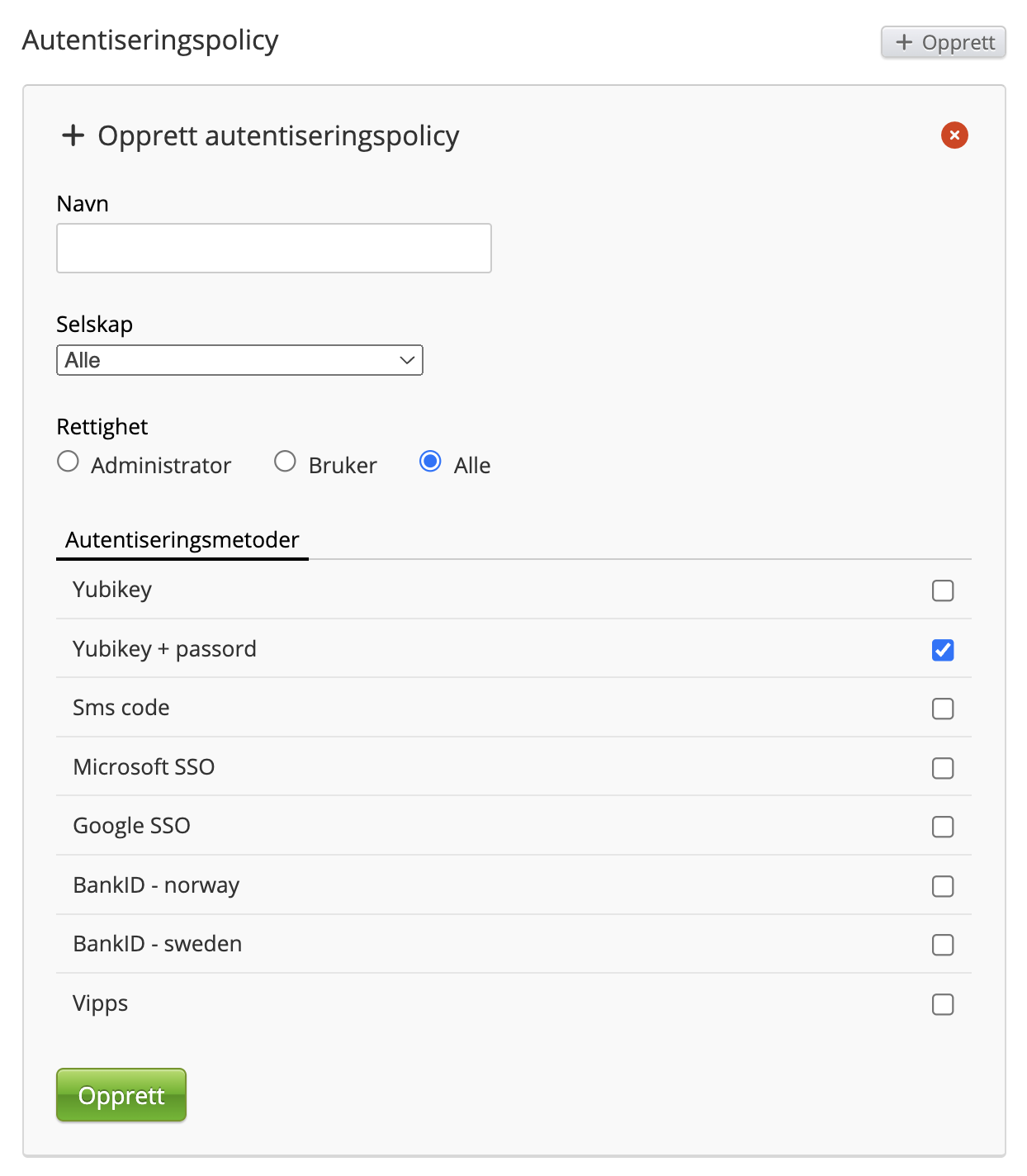The height and width of the screenshot is (1176, 1027).
Task: Enable the Yubikey checkbox
Action: click(x=943, y=590)
